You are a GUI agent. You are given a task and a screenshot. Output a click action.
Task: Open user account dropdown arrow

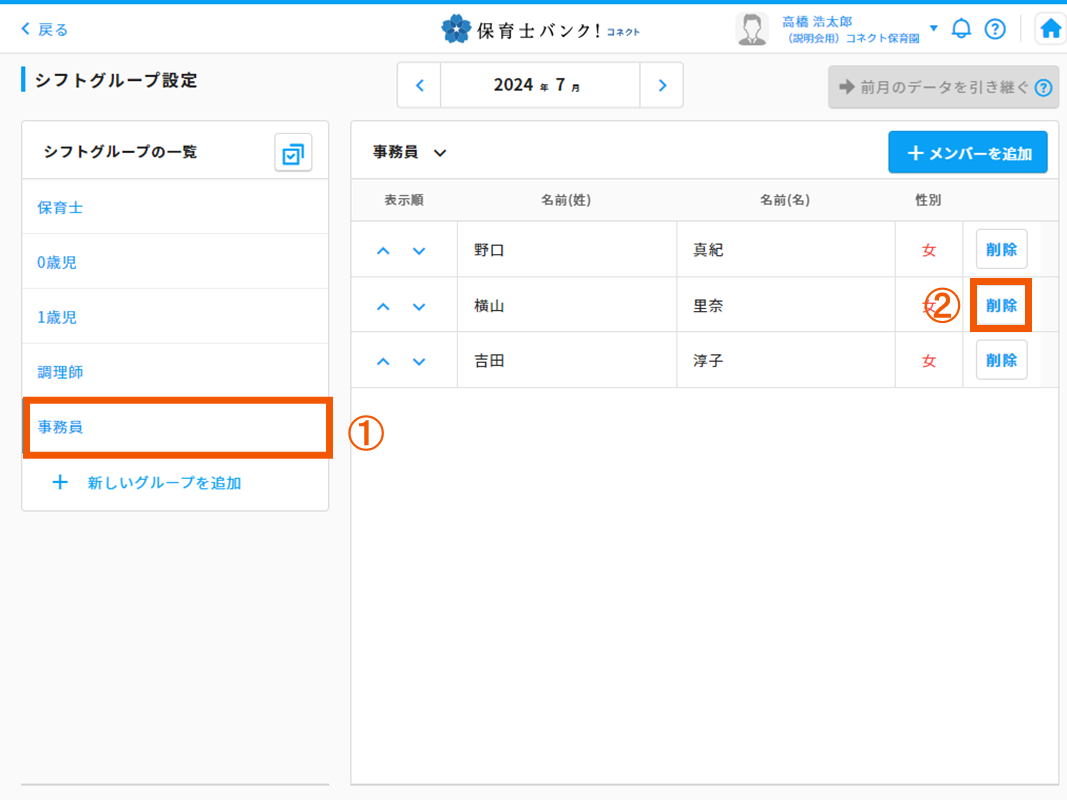[934, 28]
